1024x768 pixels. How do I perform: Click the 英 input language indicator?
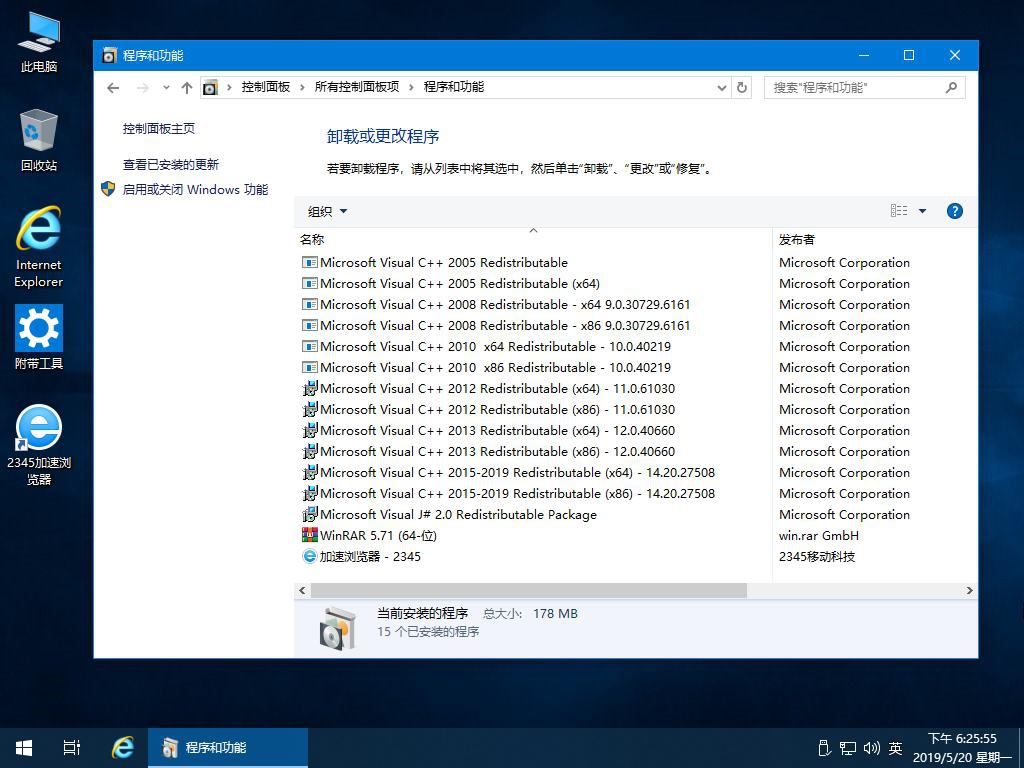point(895,748)
